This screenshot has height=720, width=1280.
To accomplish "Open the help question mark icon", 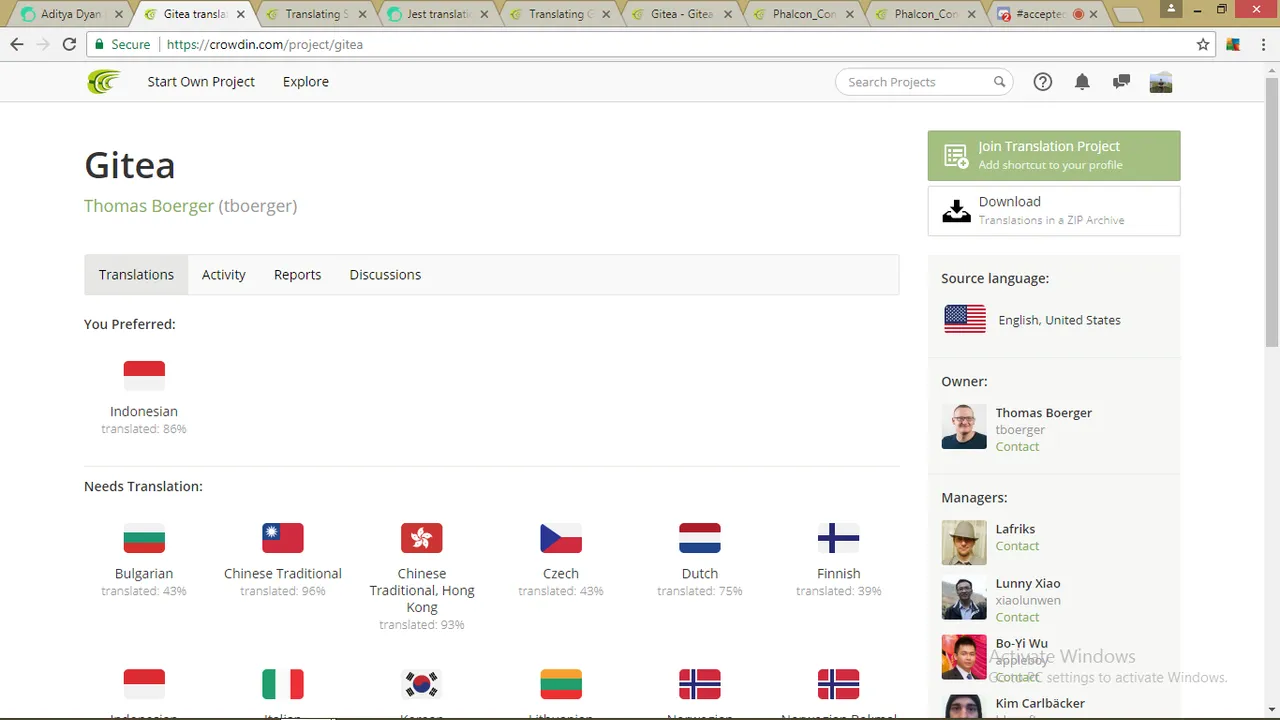I will [1043, 82].
